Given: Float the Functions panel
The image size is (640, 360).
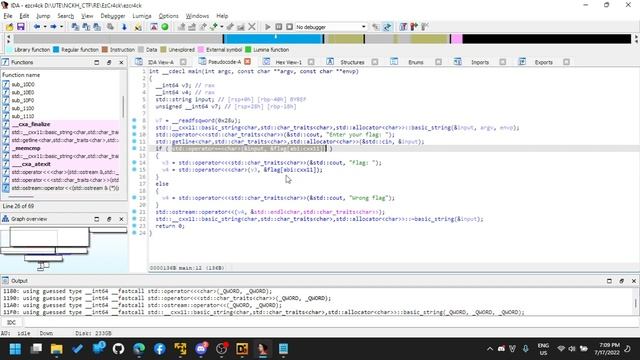Looking at the screenshot, I should click(109, 62).
